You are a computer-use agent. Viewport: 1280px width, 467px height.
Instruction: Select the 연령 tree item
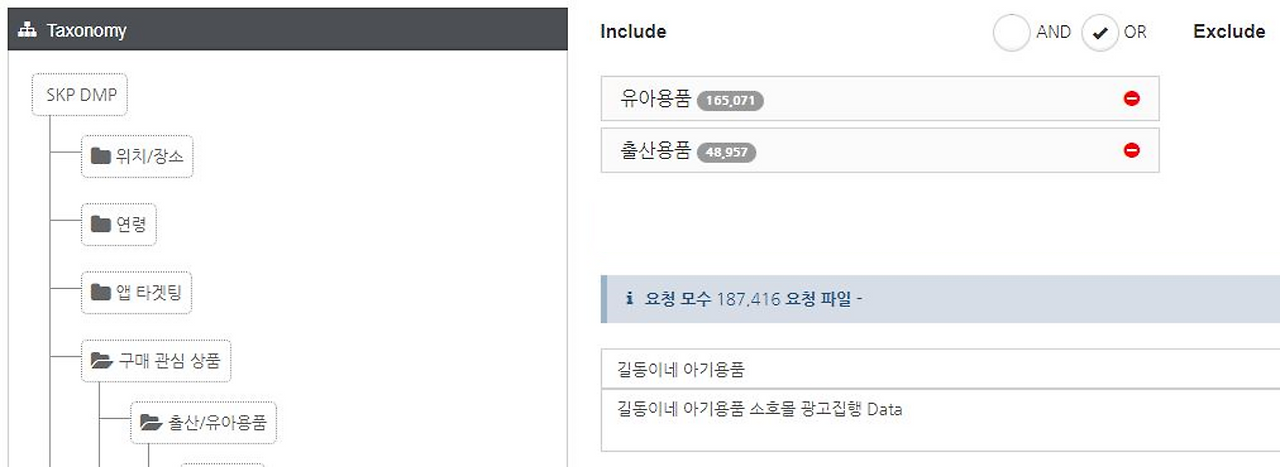pos(119,224)
